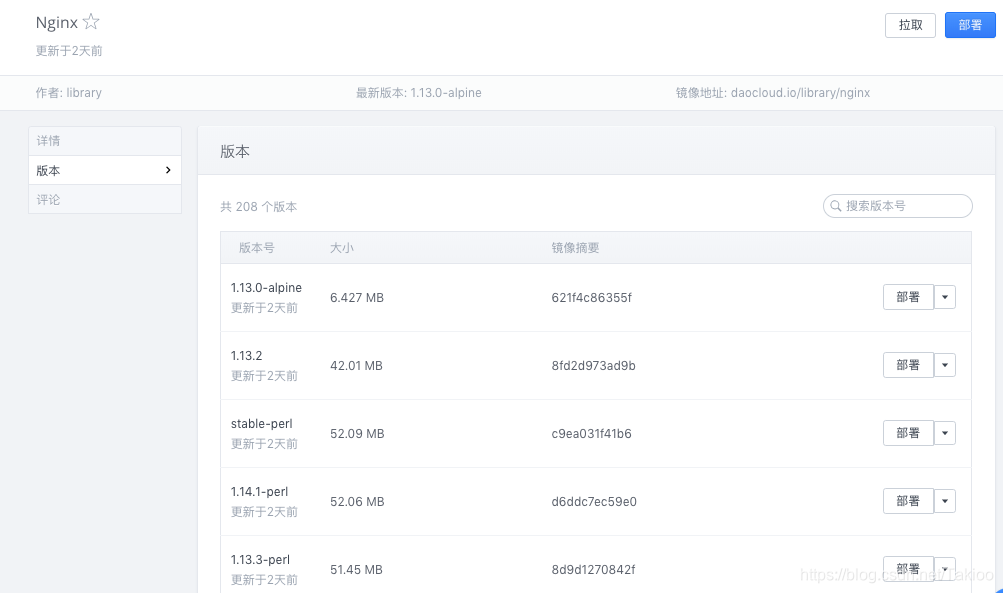Expand dropdown next to 1.13.3-perl deploy

945,569
